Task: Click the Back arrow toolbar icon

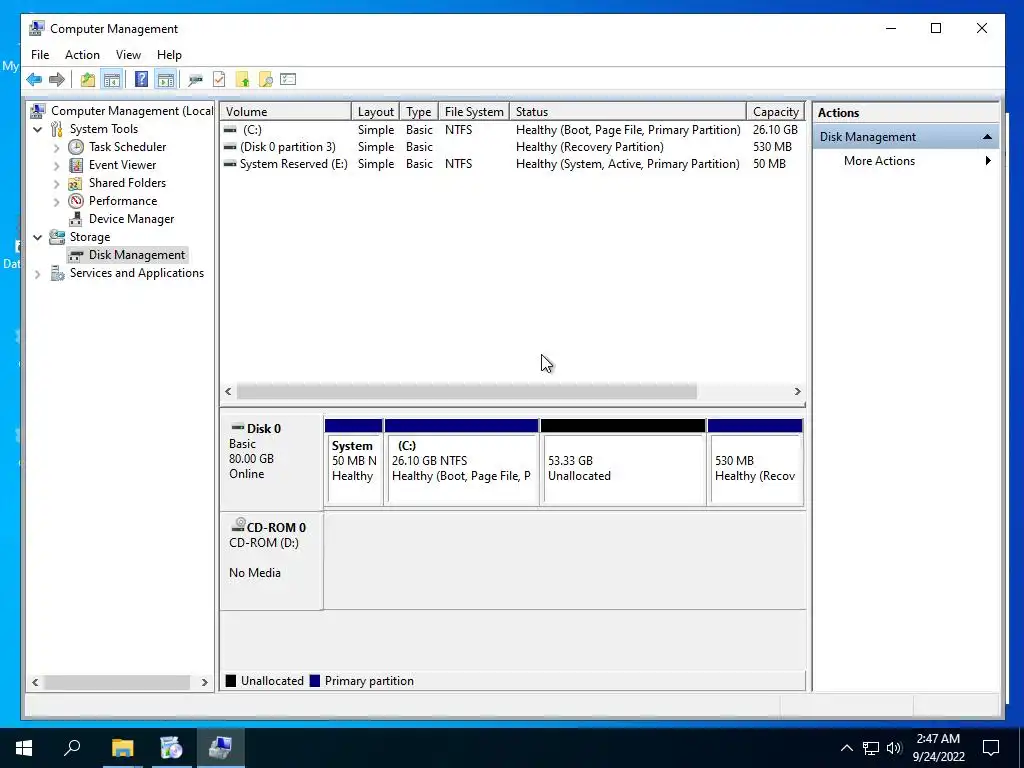Action: [34, 80]
